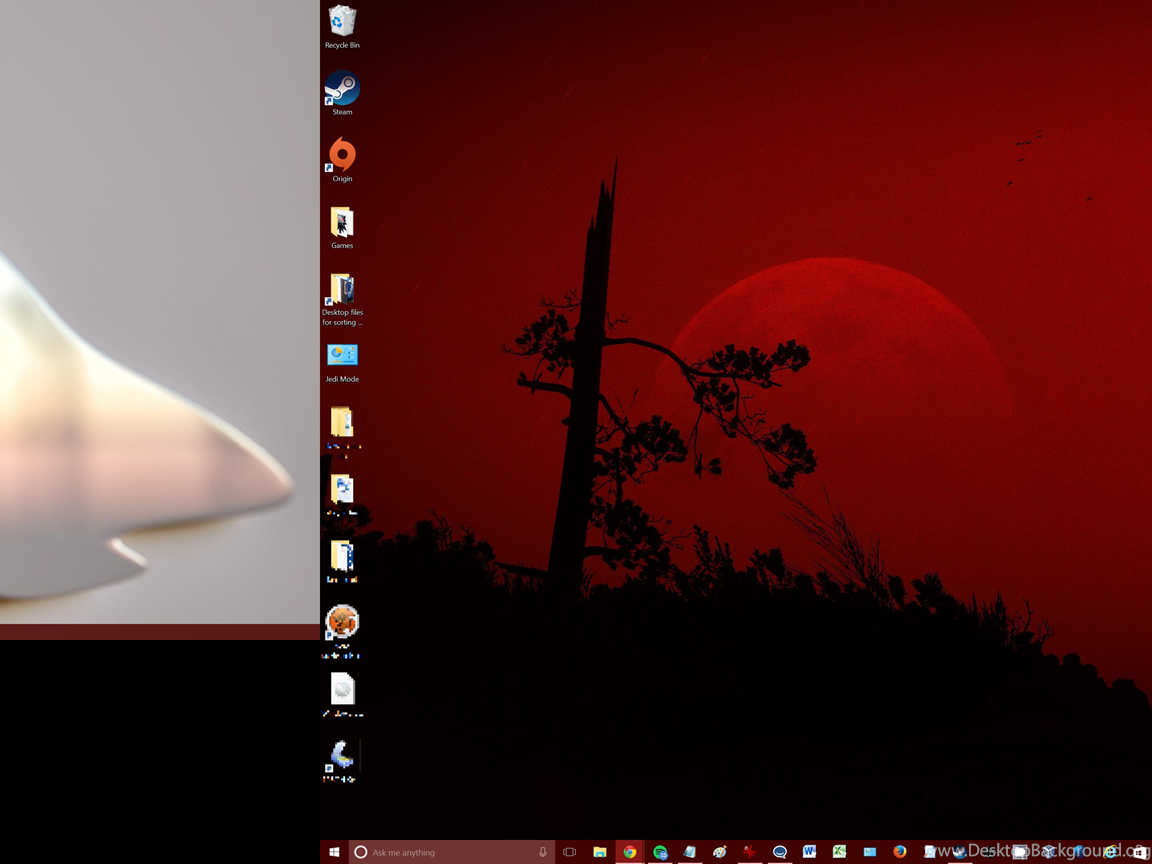Screen dimensions: 1152x864
Task: Launch Firefox from the taskbar
Action: [899, 852]
